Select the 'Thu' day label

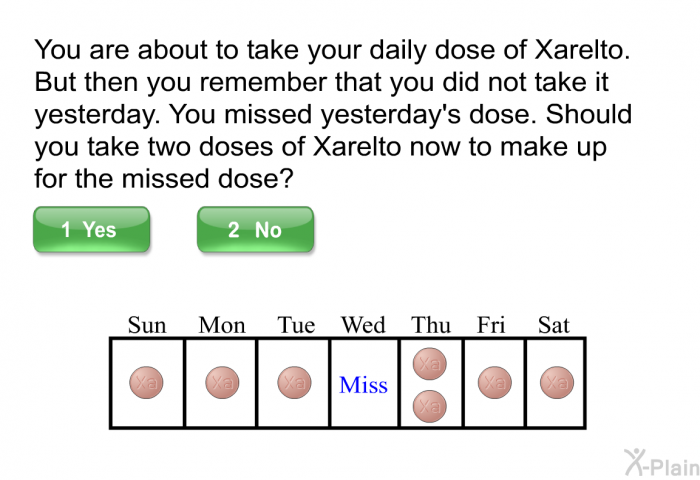(431, 325)
